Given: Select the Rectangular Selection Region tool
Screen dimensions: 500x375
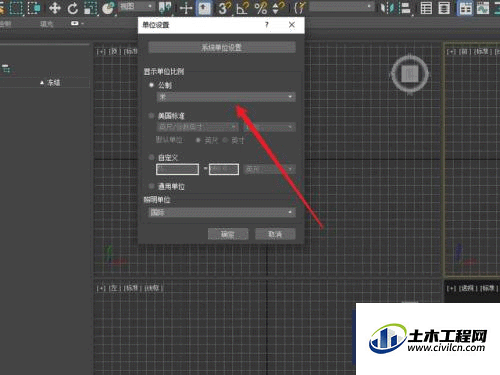Looking at the screenshot, I should [x=16, y=8].
